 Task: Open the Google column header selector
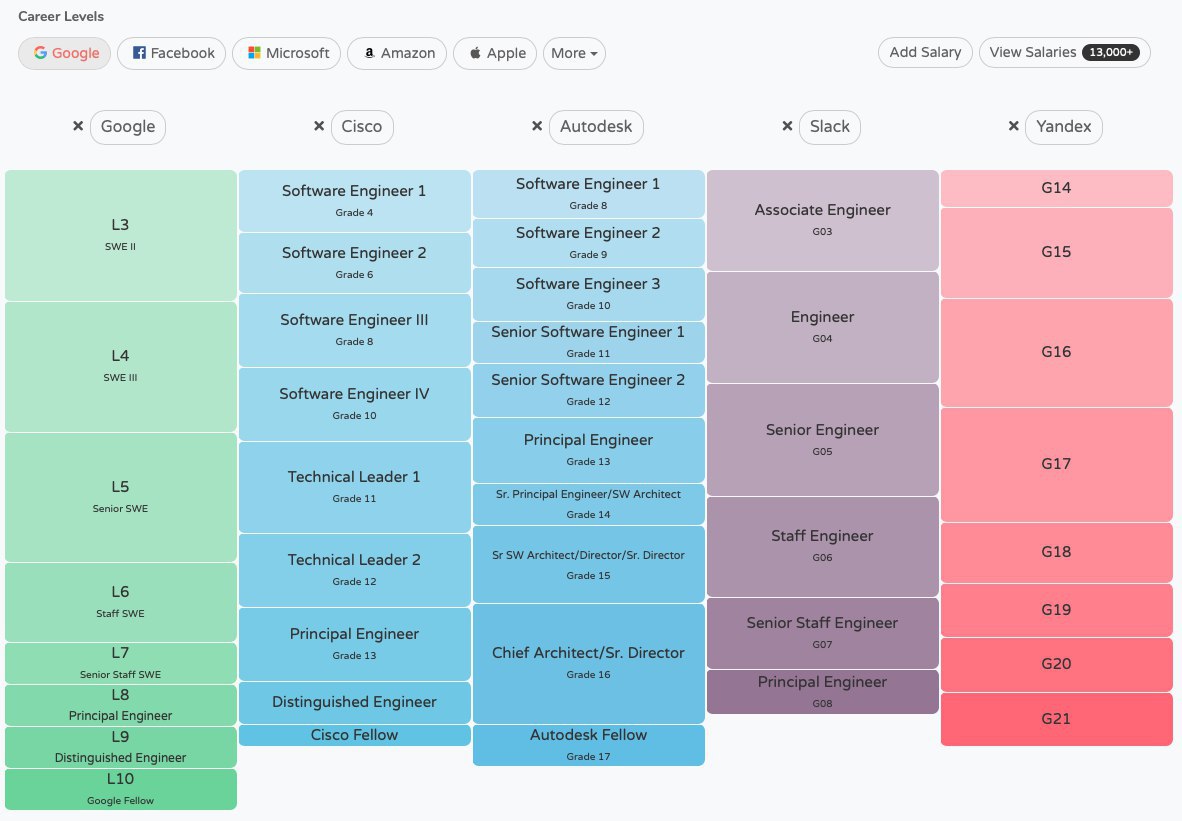(x=128, y=127)
